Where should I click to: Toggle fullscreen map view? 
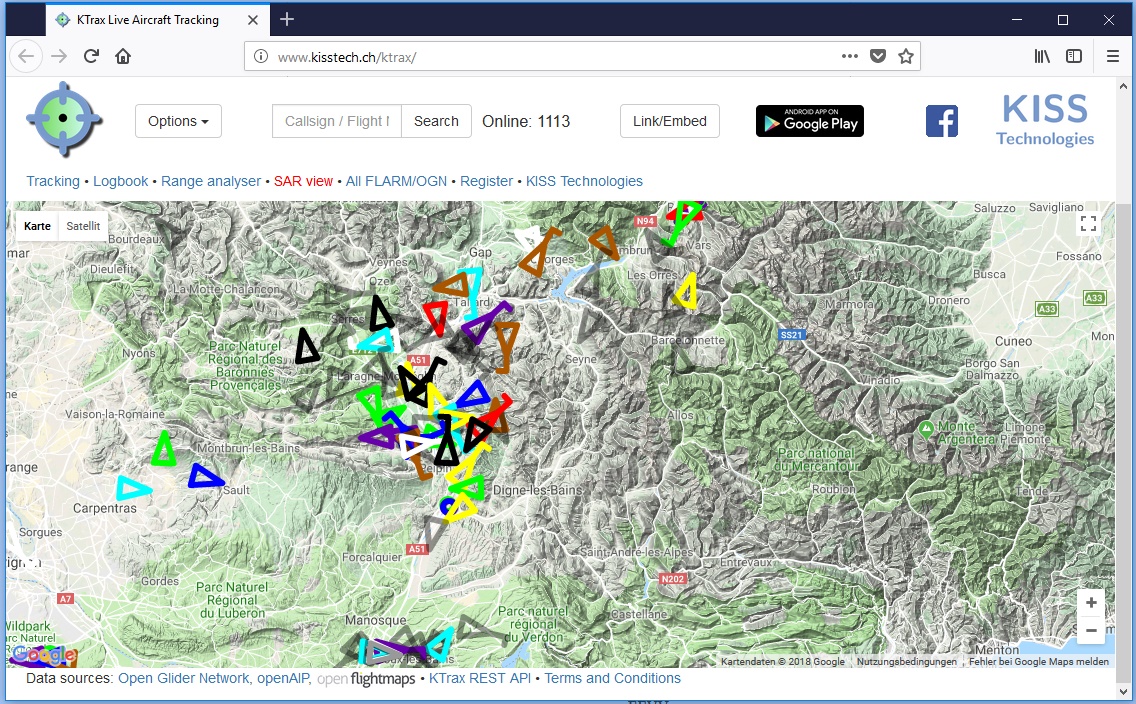tap(1089, 224)
